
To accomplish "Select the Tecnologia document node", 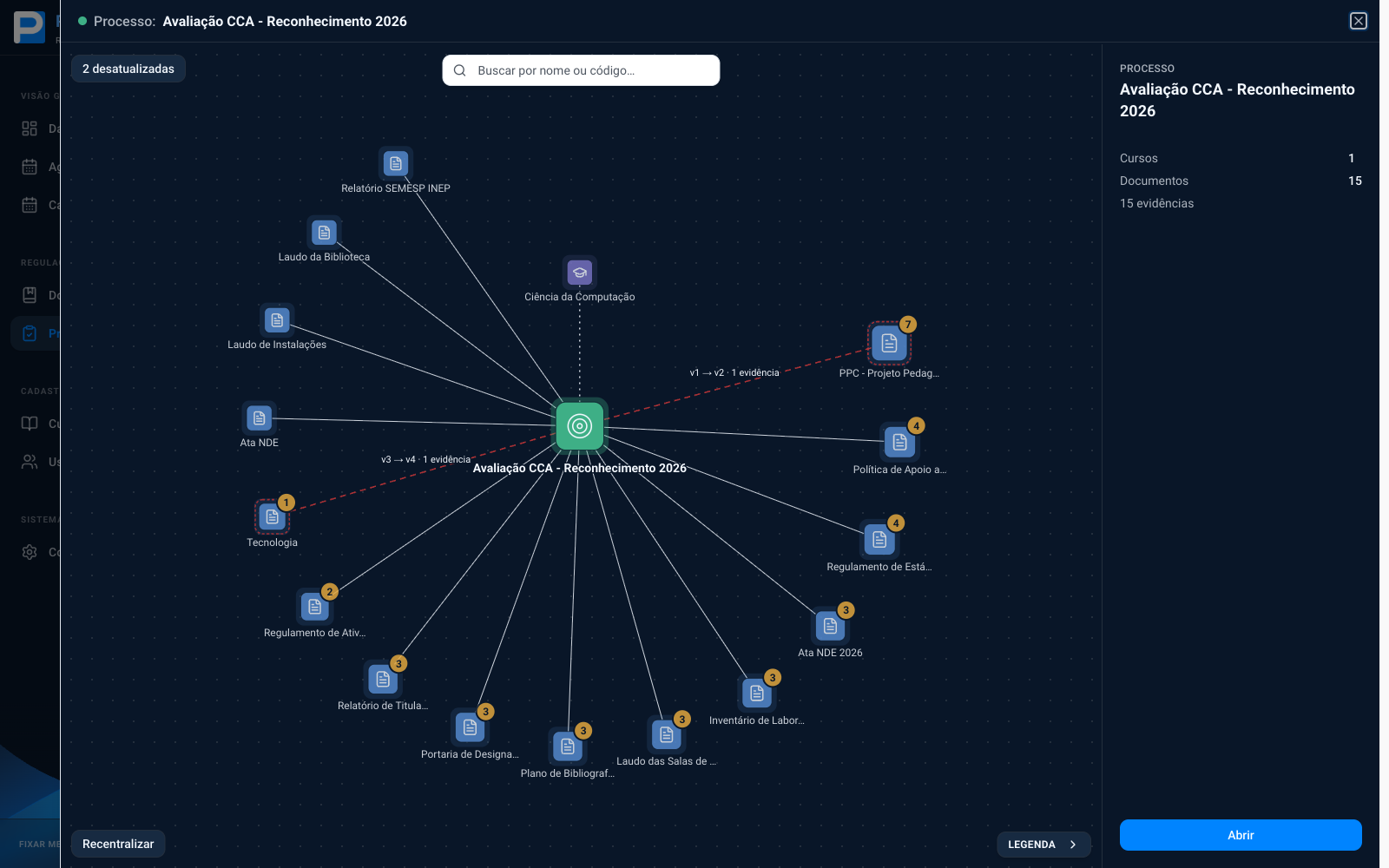I will click(x=272, y=517).
